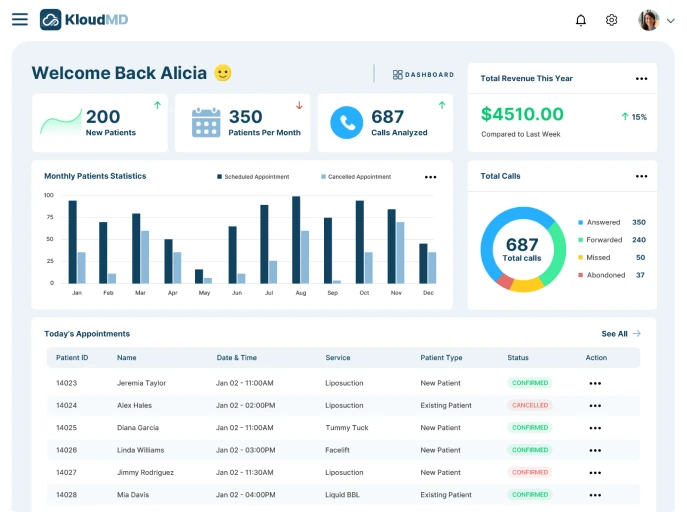Click the Alicia profile avatar photo

pos(649,20)
